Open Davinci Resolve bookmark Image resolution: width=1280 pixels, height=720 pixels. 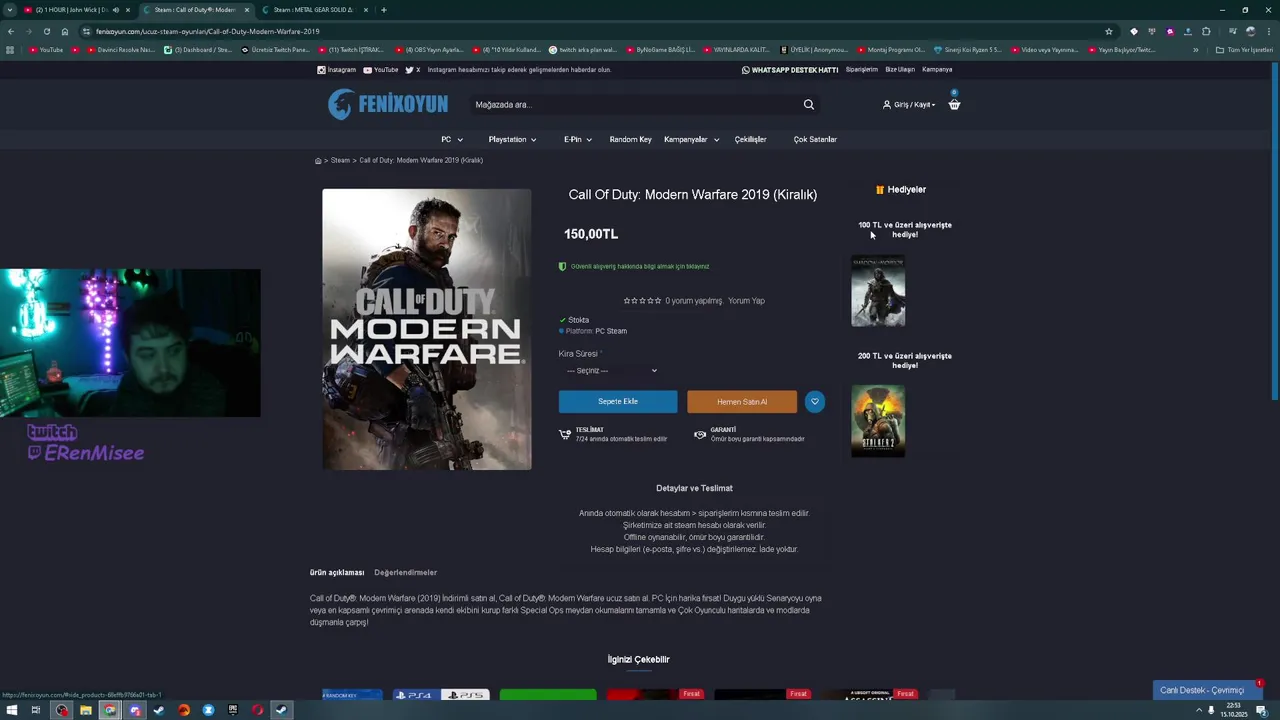point(121,50)
